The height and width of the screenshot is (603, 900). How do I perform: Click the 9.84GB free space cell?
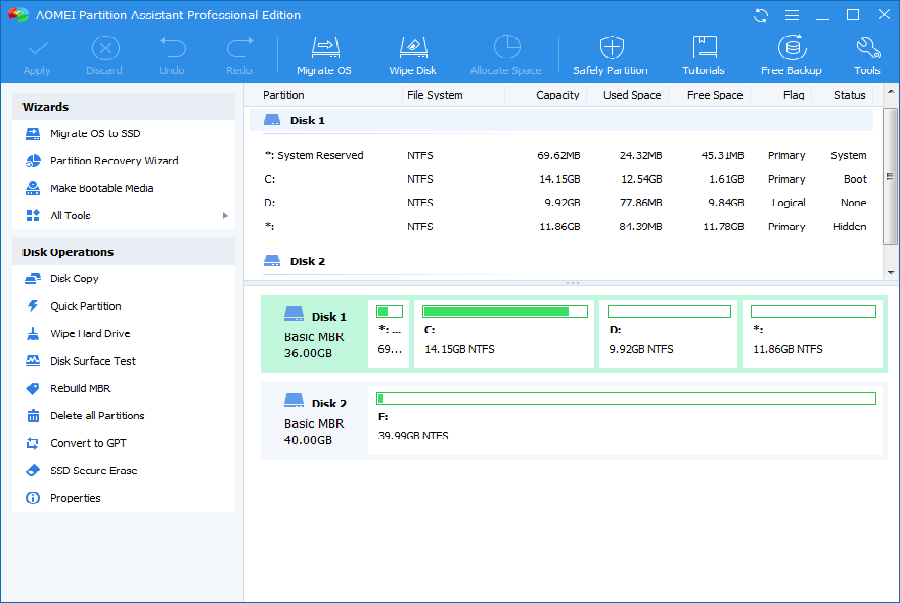tap(726, 203)
